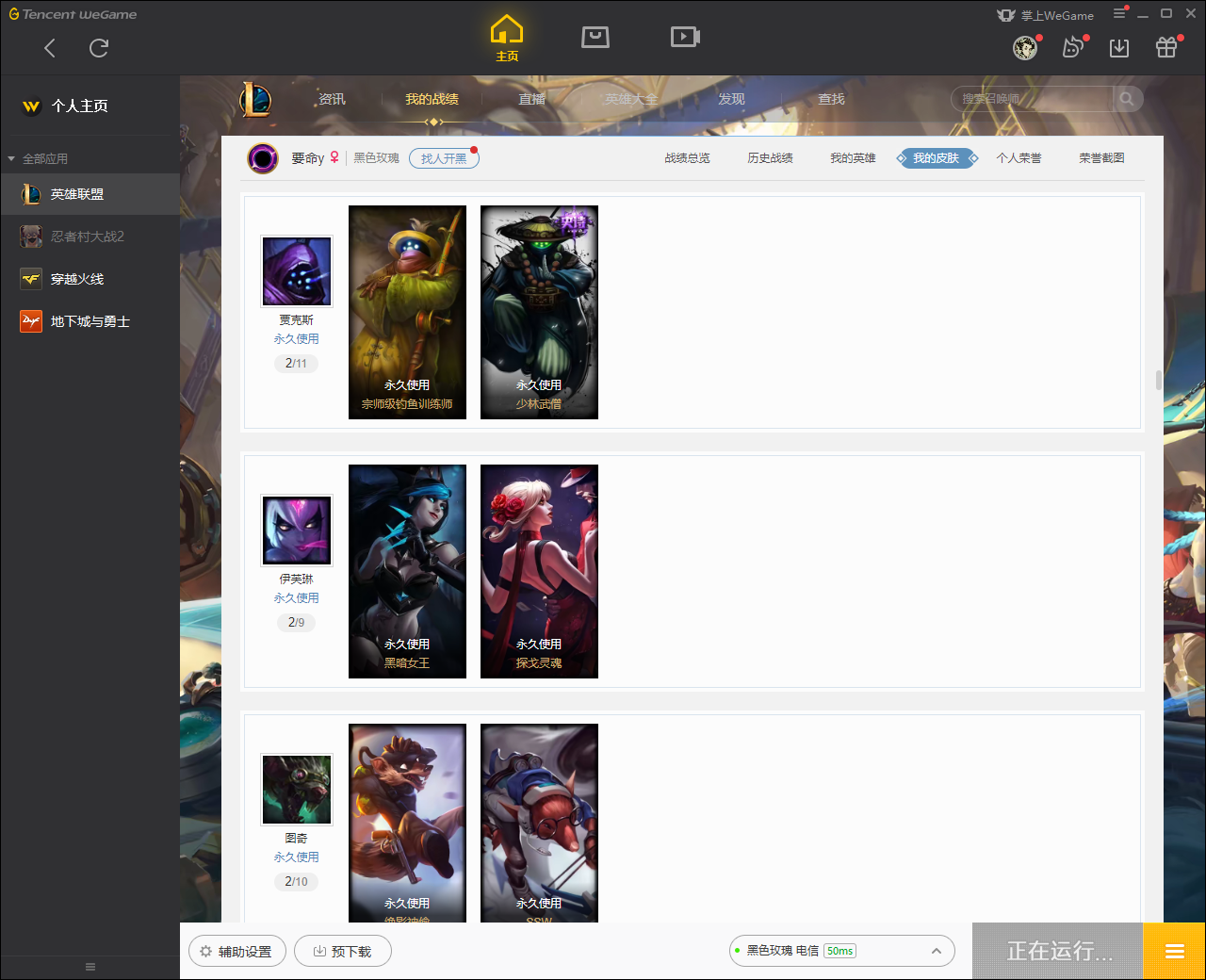Image resolution: width=1206 pixels, height=980 pixels.
Task: Open the 少林武僧 skin card
Action: click(539, 312)
